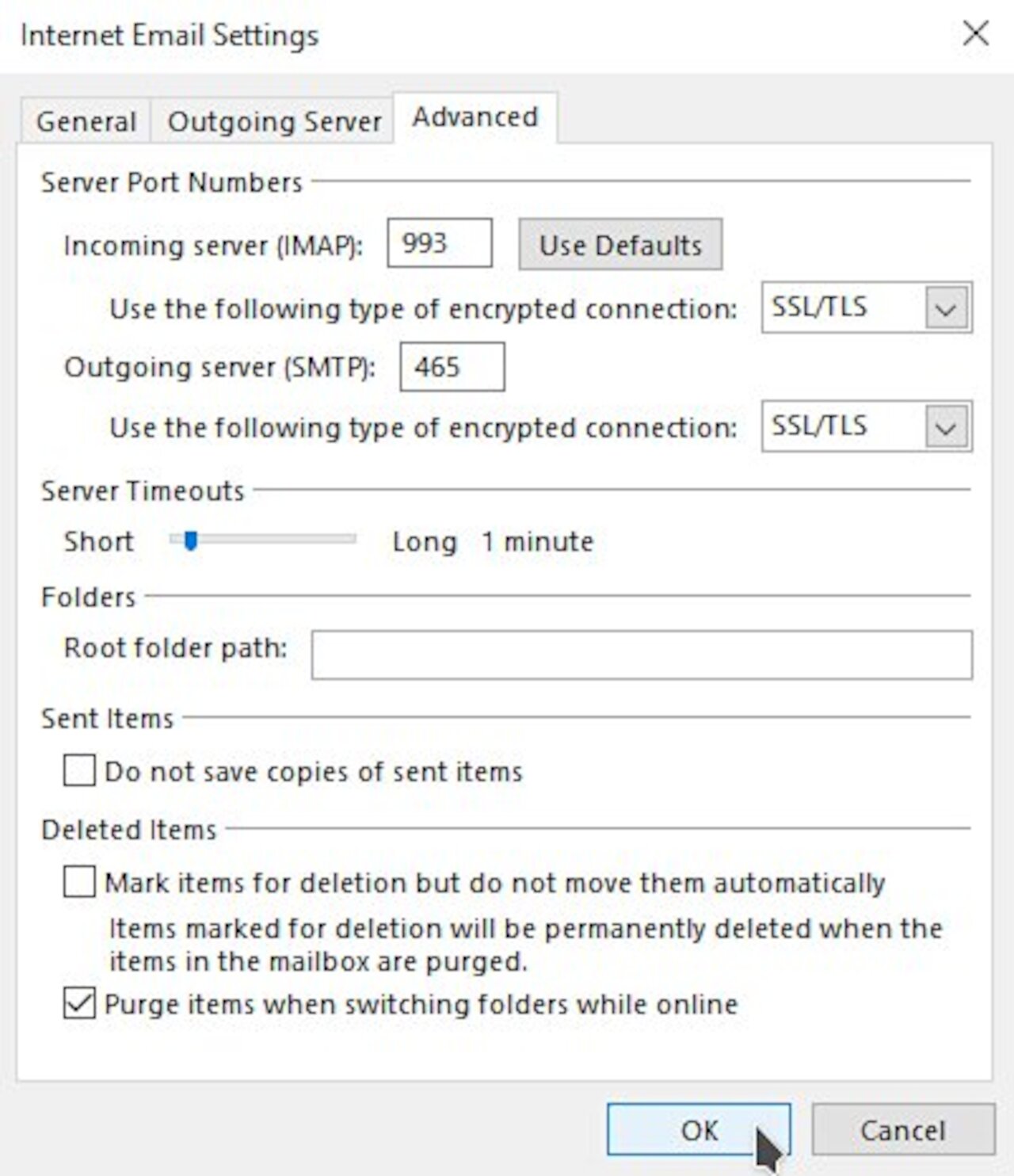This screenshot has width=1014, height=1176.
Task: Dismiss the dialog with Cancel
Action: (902, 1130)
